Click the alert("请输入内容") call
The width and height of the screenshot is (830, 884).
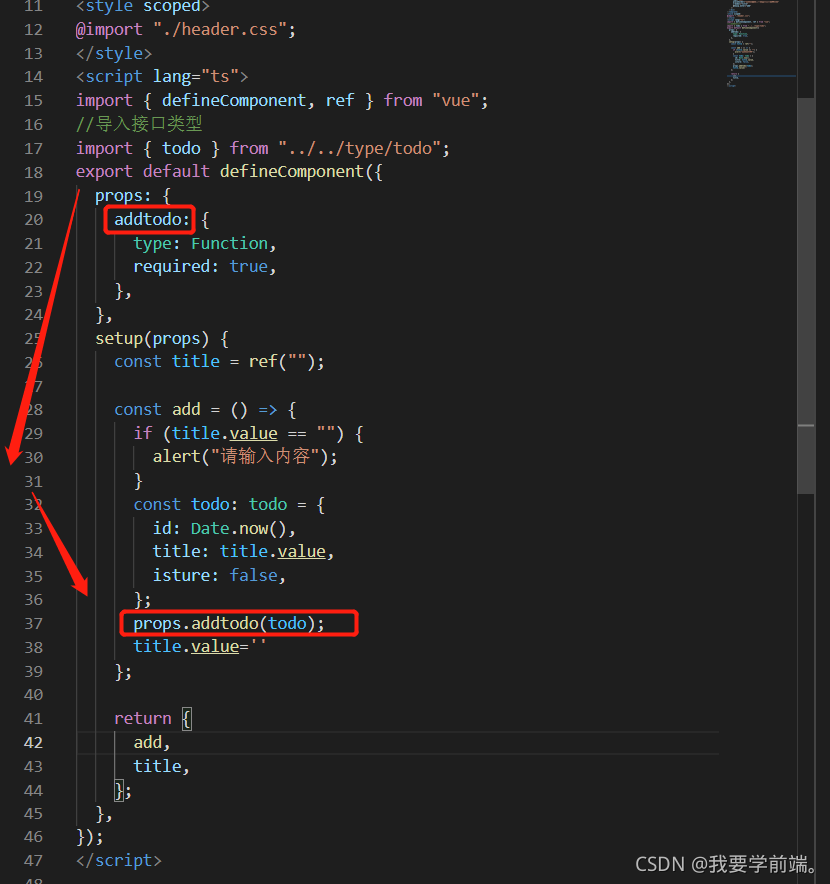click(x=245, y=456)
